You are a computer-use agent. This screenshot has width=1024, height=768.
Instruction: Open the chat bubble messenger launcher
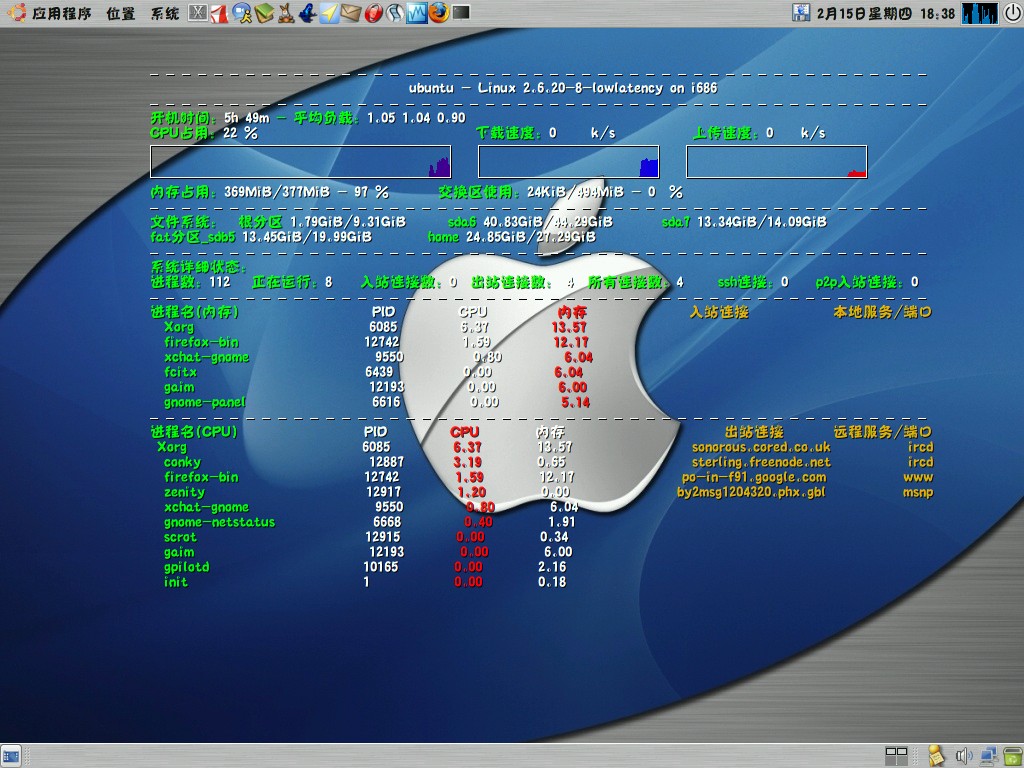(242, 13)
